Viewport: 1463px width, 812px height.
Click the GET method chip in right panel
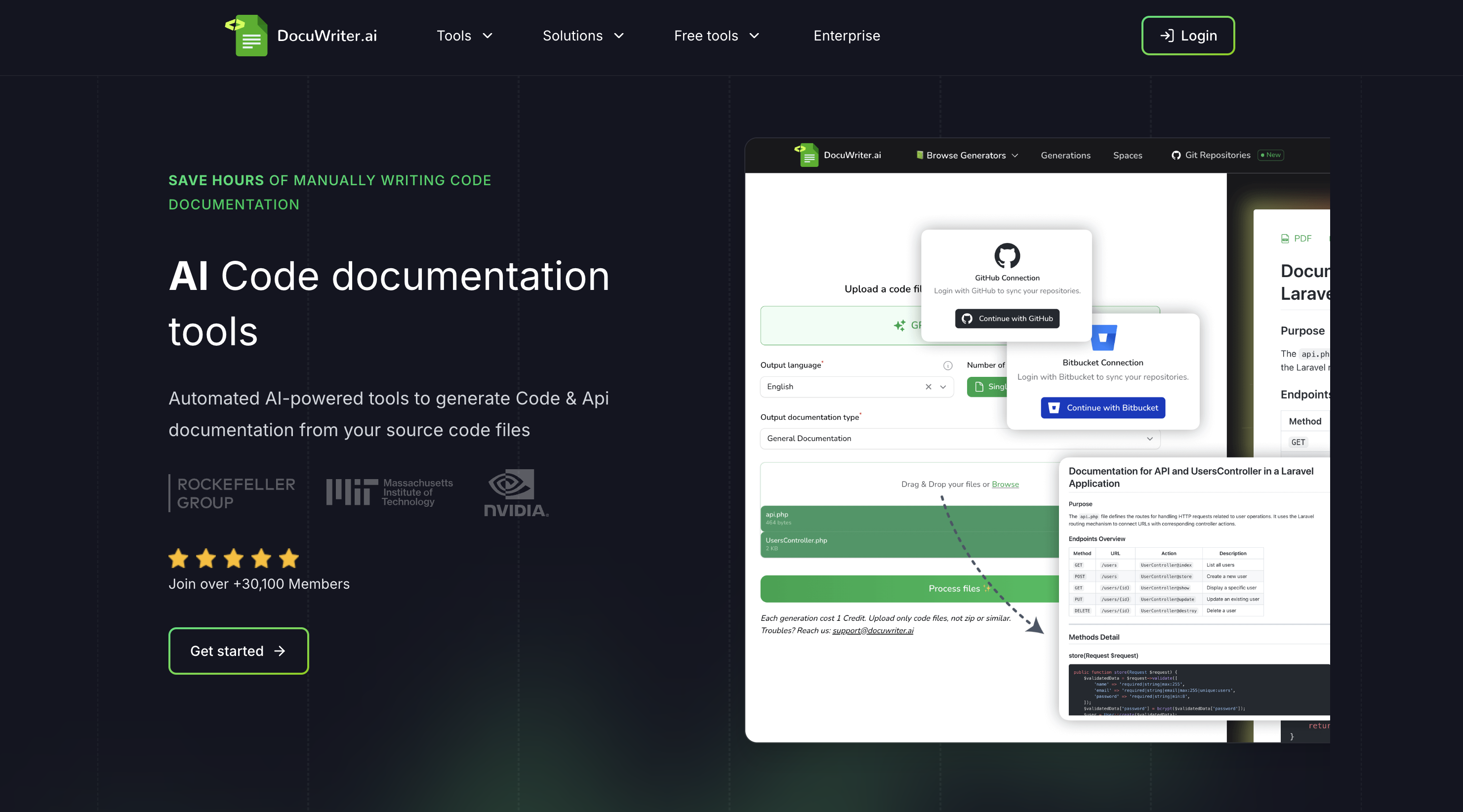1298,443
